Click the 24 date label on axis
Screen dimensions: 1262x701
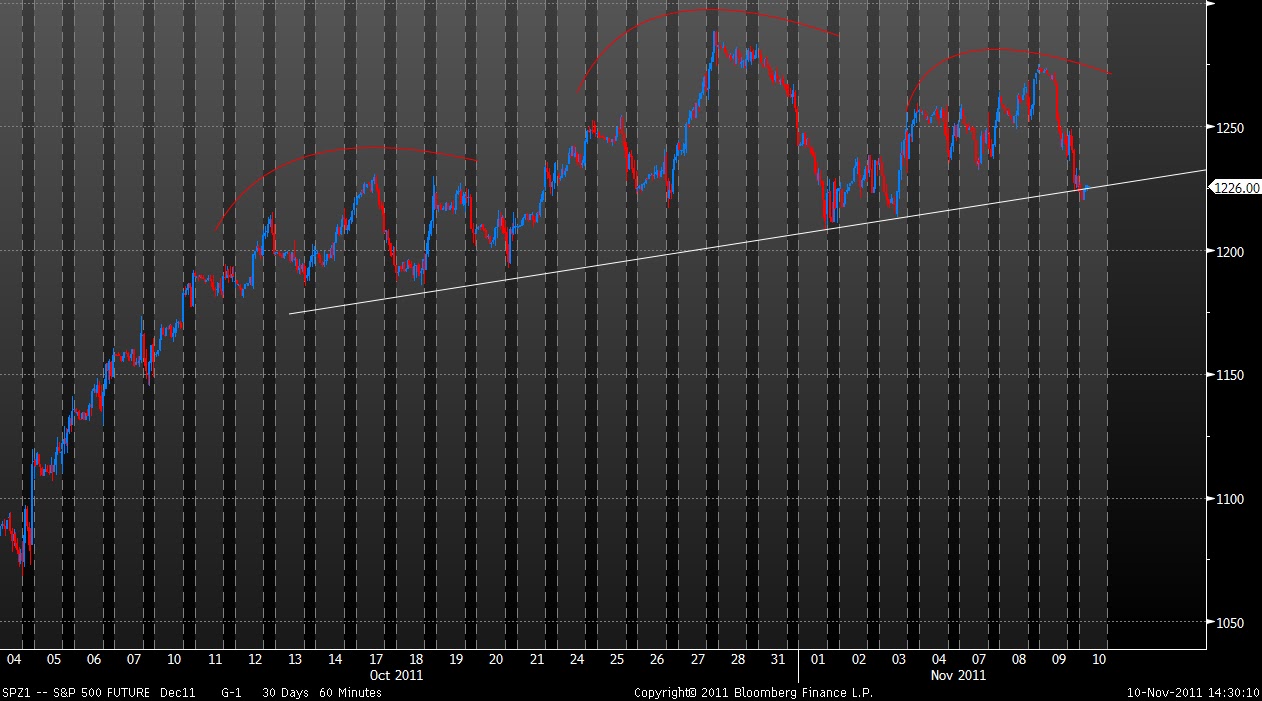(x=577, y=660)
